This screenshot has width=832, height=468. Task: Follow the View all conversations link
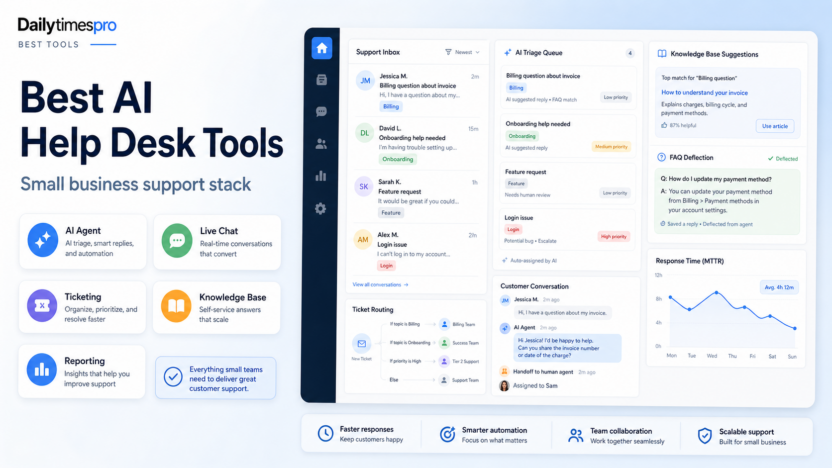point(380,285)
